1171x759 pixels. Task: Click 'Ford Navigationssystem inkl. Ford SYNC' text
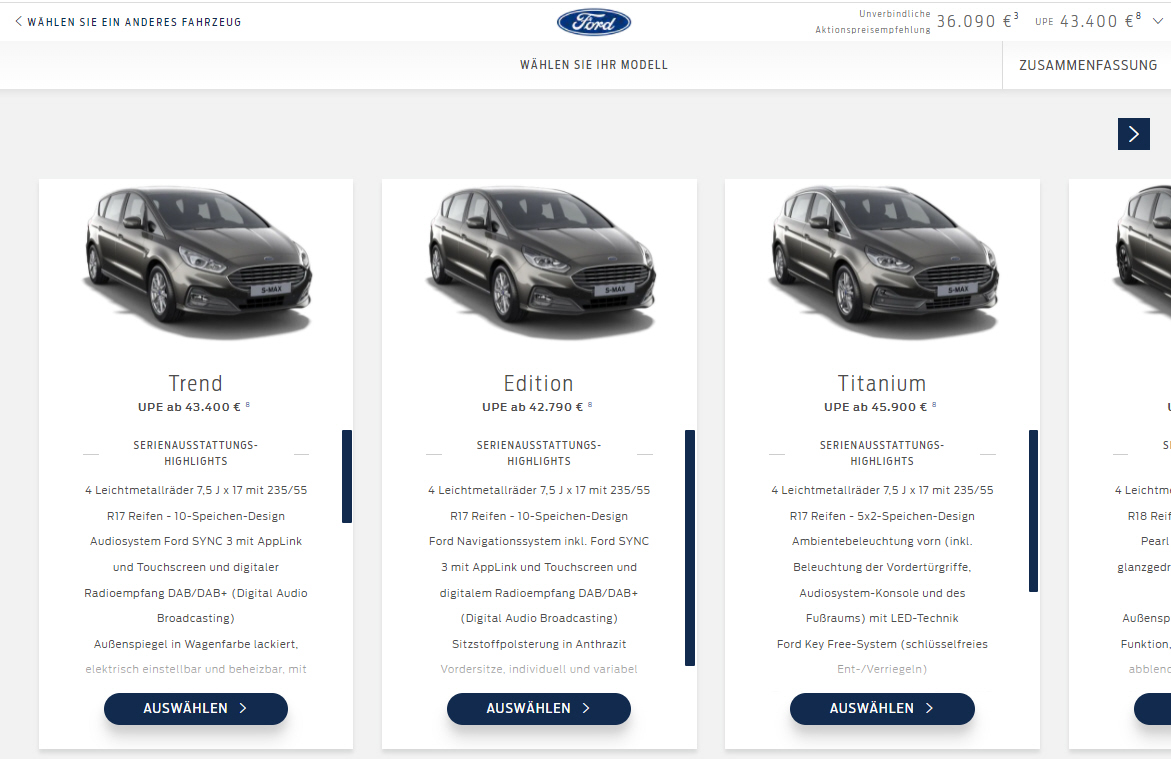pyautogui.click(x=538, y=541)
